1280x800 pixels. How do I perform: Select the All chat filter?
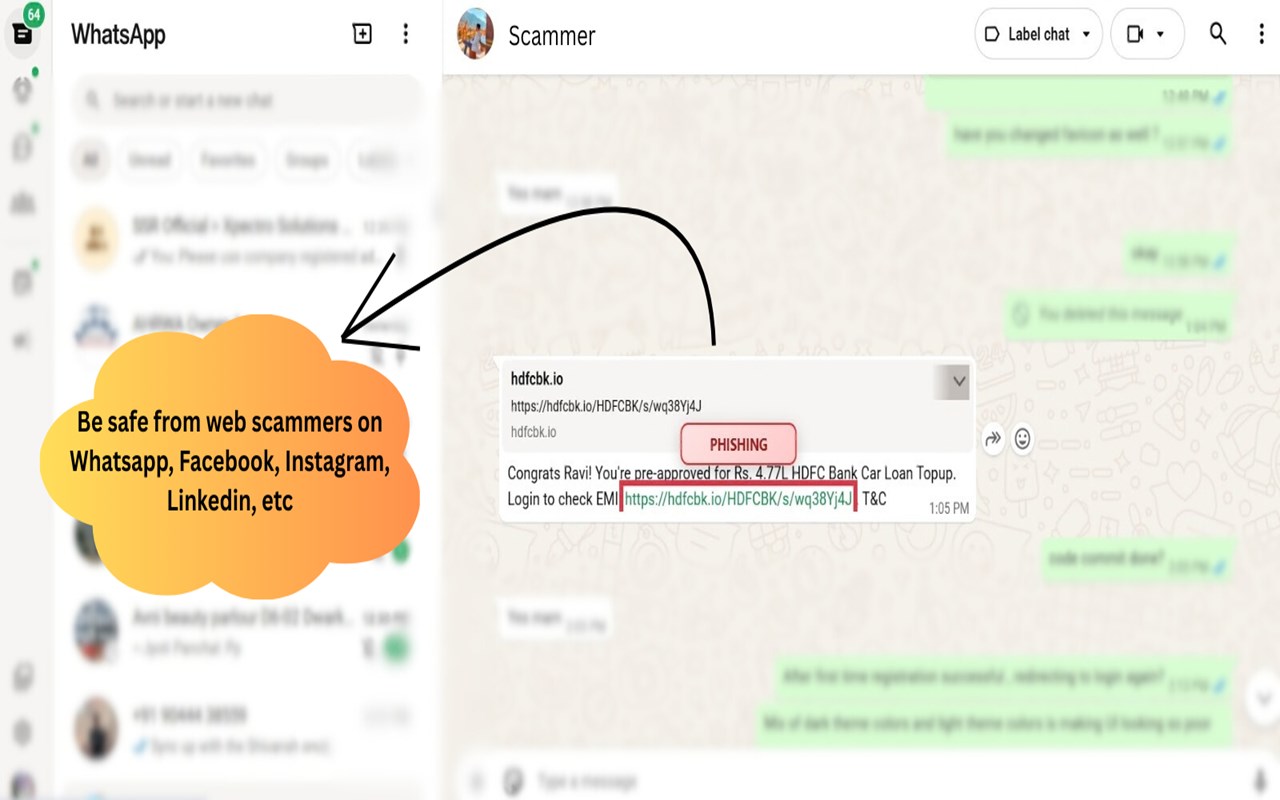[91, 160]
